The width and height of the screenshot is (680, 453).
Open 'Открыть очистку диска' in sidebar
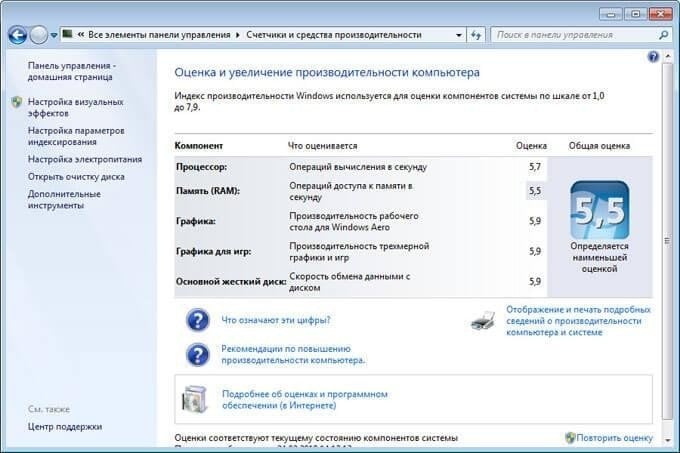pyautogui.click(x=76, y=177)
